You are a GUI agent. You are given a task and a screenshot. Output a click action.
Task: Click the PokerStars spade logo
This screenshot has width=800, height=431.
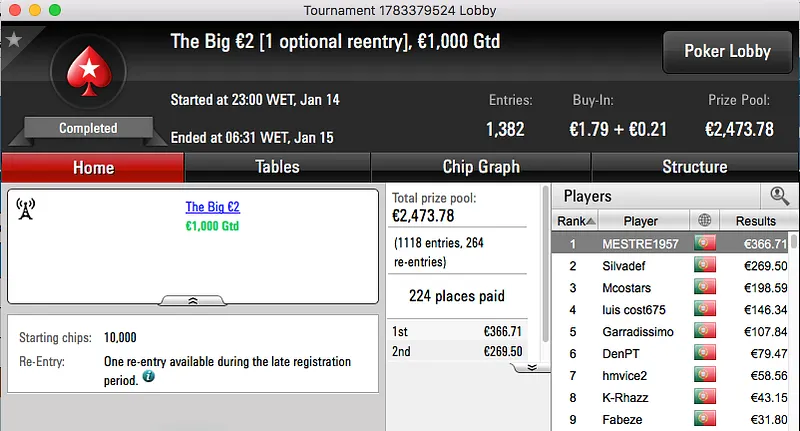click(87, 77)
